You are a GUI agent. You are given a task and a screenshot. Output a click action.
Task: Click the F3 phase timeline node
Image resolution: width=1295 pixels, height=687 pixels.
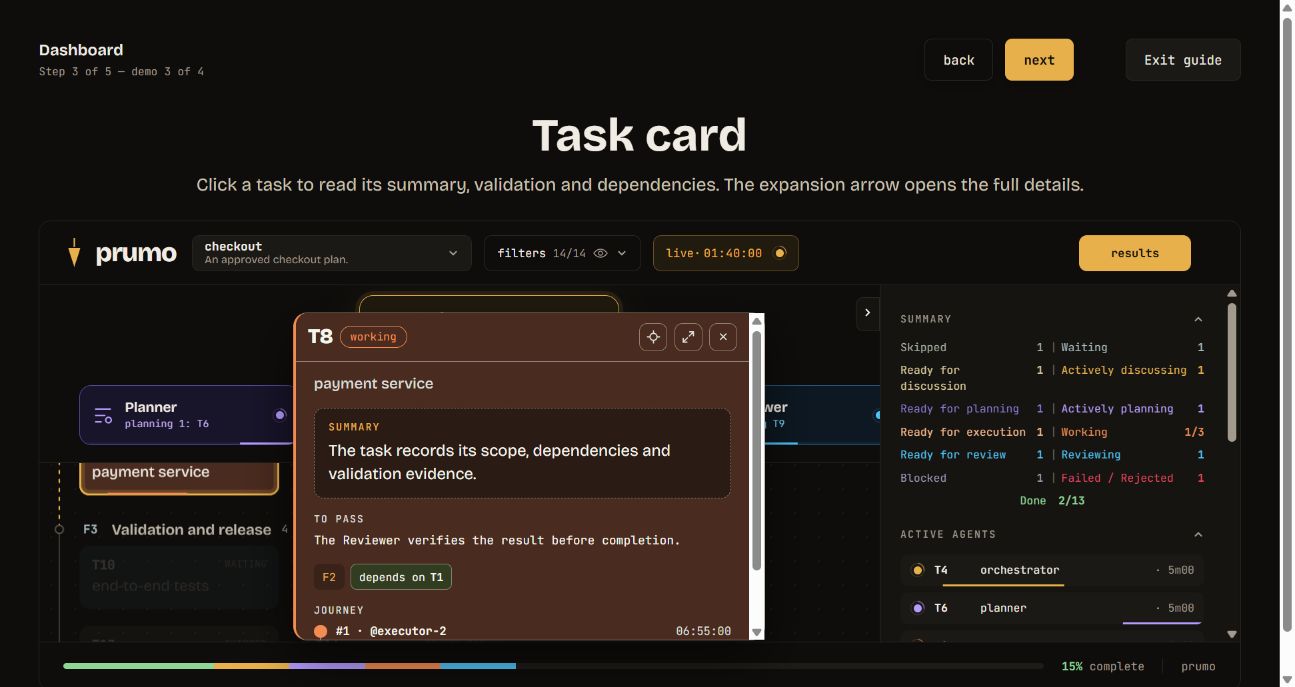pyautogui.click(x=59, y=529)
